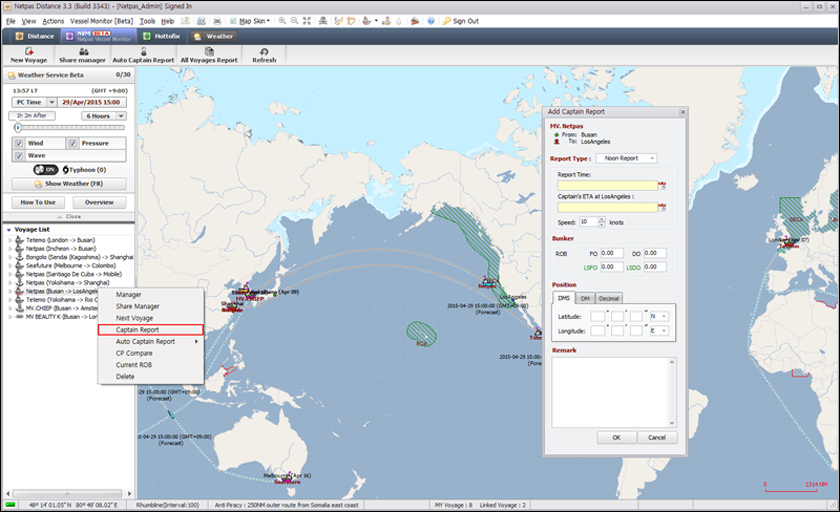Open the longitude E hemisphere dropdown
Screen dimensions: 840x512
[x=659, y=331]
